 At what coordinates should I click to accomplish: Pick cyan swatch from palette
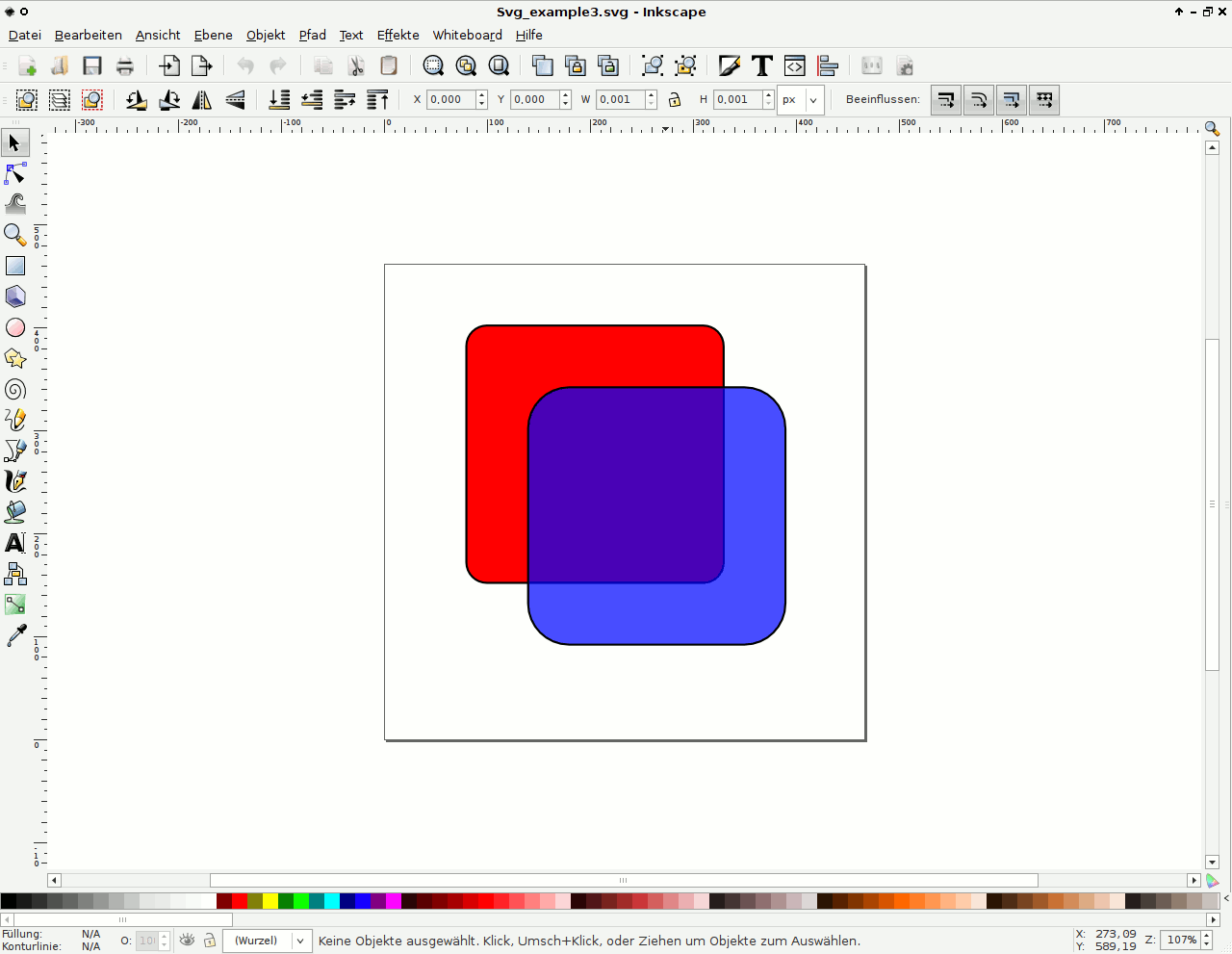[x=332, y=901]
